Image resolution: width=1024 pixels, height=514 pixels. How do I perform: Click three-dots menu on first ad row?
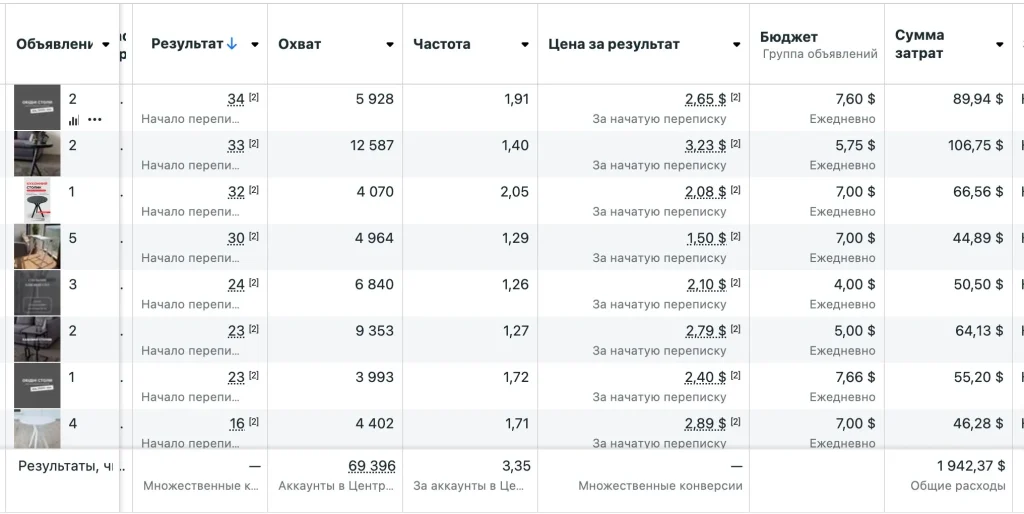pos(95,120)
